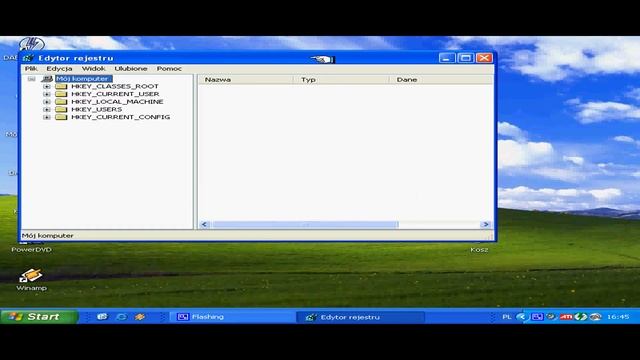This screenshot has width=640, height=360.
Task: Open the Winamp desktop shortcut icon
Action: click(x=31, y=276)
